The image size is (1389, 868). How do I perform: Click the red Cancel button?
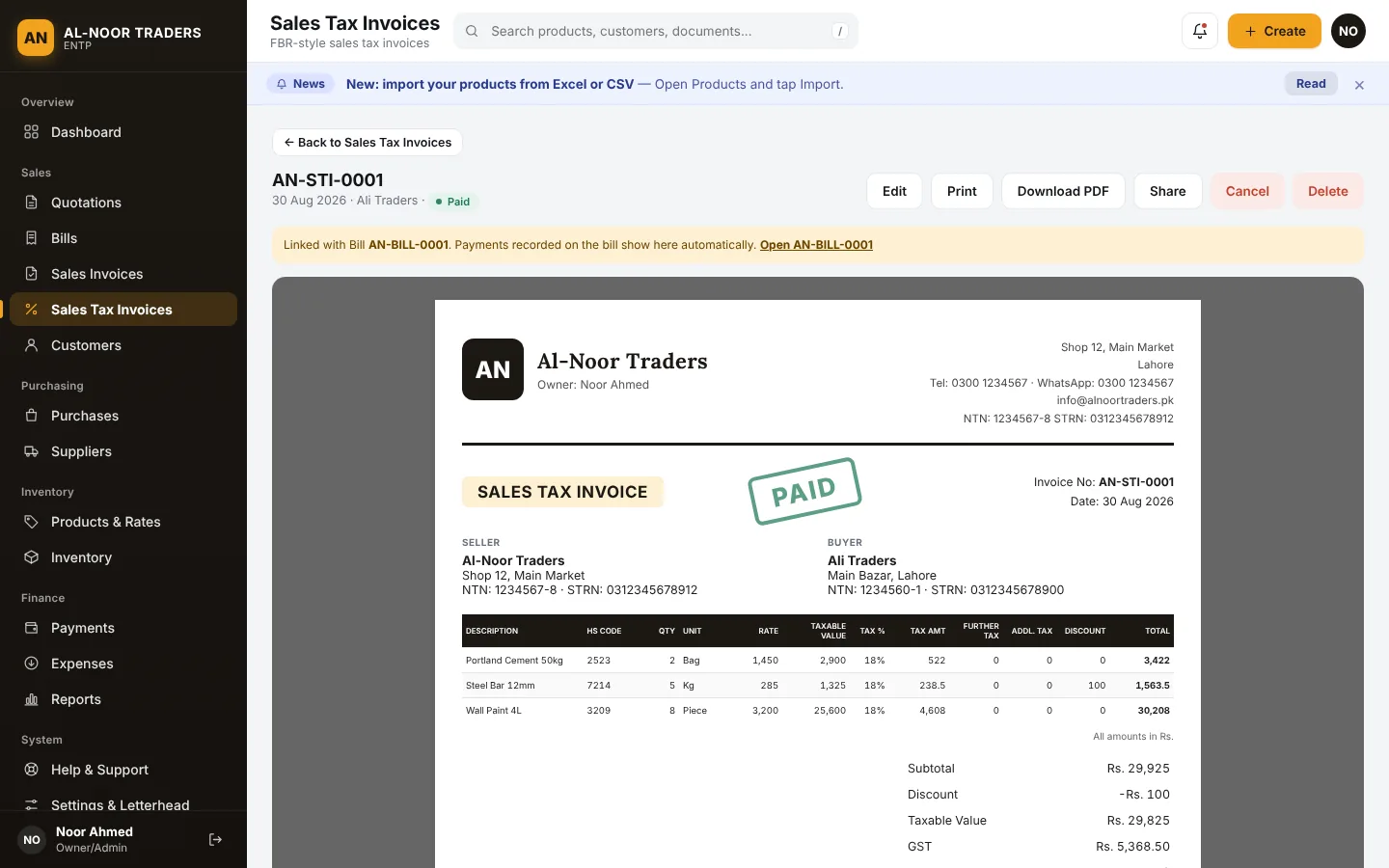(1247, 191)
